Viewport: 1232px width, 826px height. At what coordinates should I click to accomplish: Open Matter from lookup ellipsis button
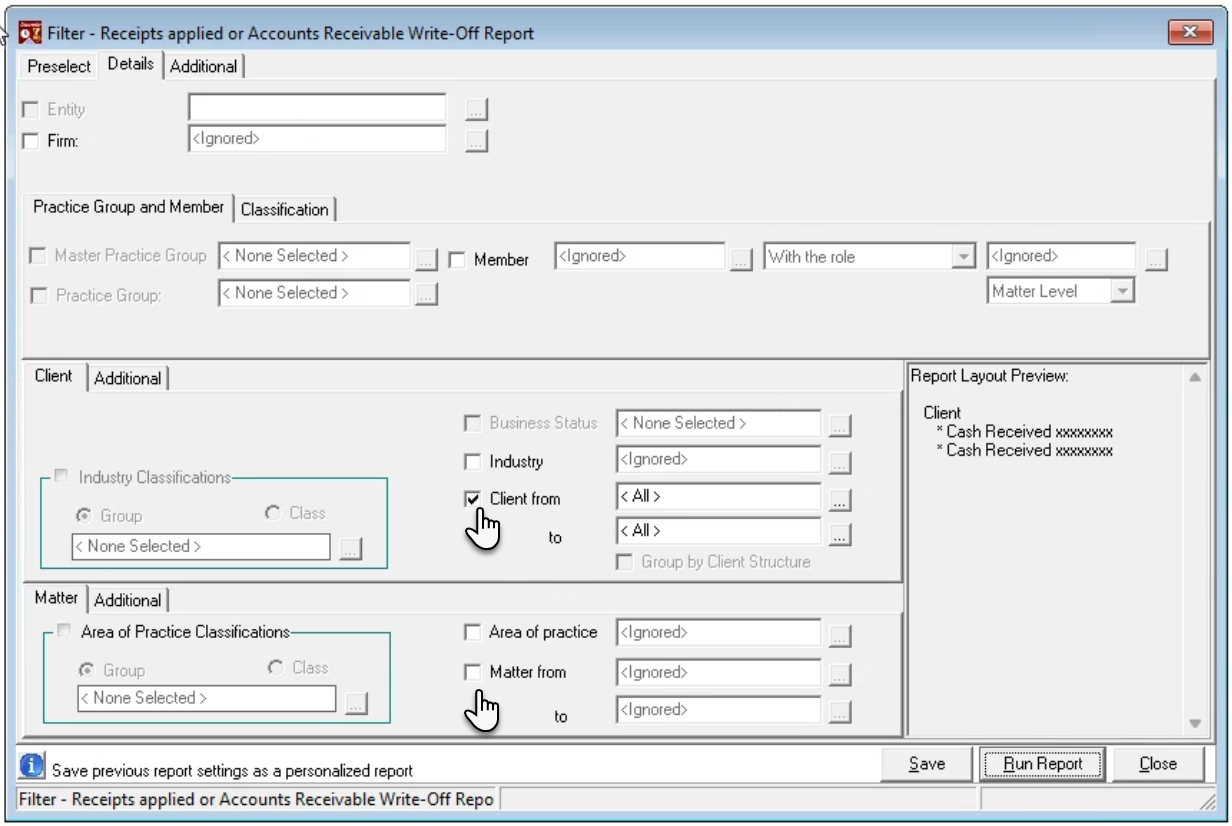840,674
